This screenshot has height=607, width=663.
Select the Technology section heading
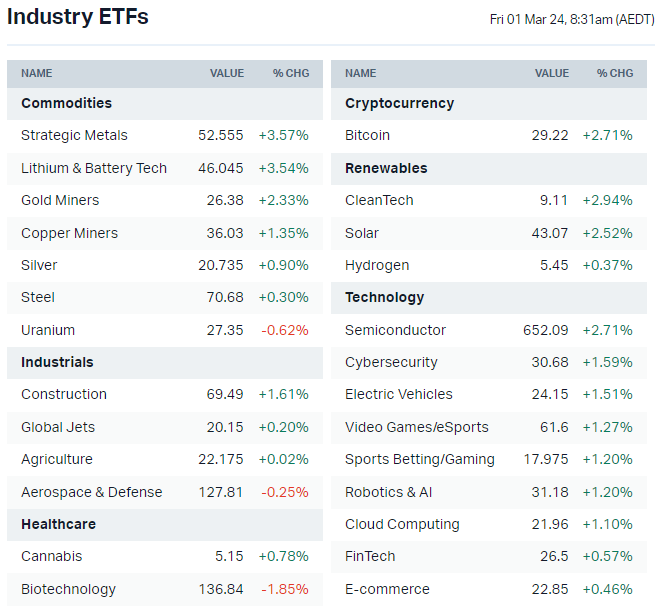tap(384, 297)
